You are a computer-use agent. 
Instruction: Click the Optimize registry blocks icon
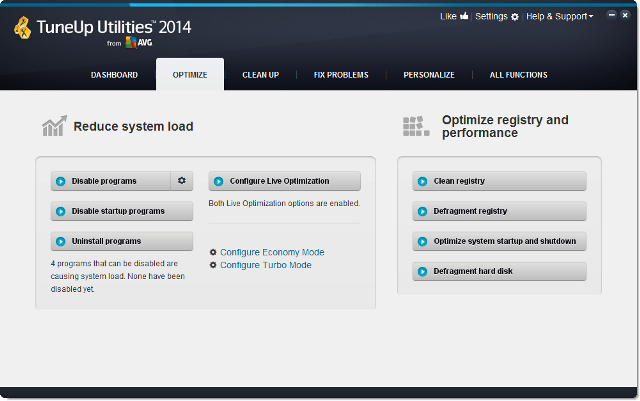point(416,126)
